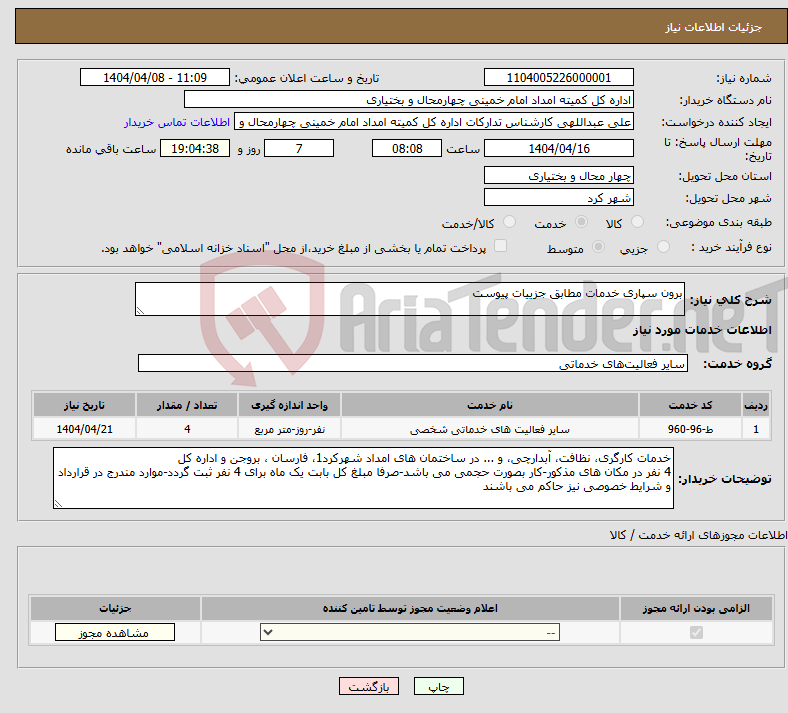Viewport: 788px width, 713px height.
Task: Click cell سایر فعالیت های خدماتی شخصی
Action: pyautogui.click(x=489, y=429)
